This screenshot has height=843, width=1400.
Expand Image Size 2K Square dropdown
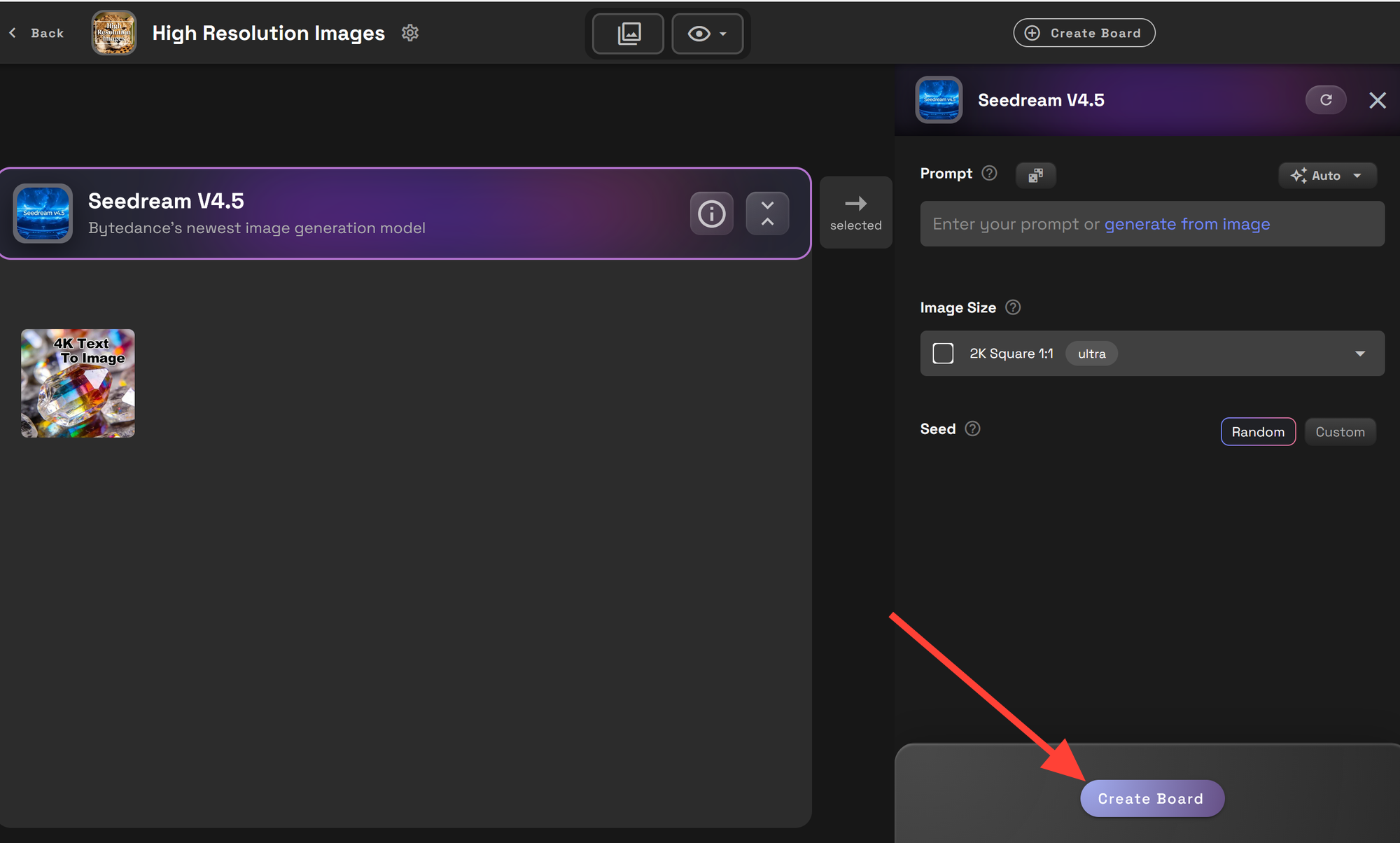coord(1359,354)
